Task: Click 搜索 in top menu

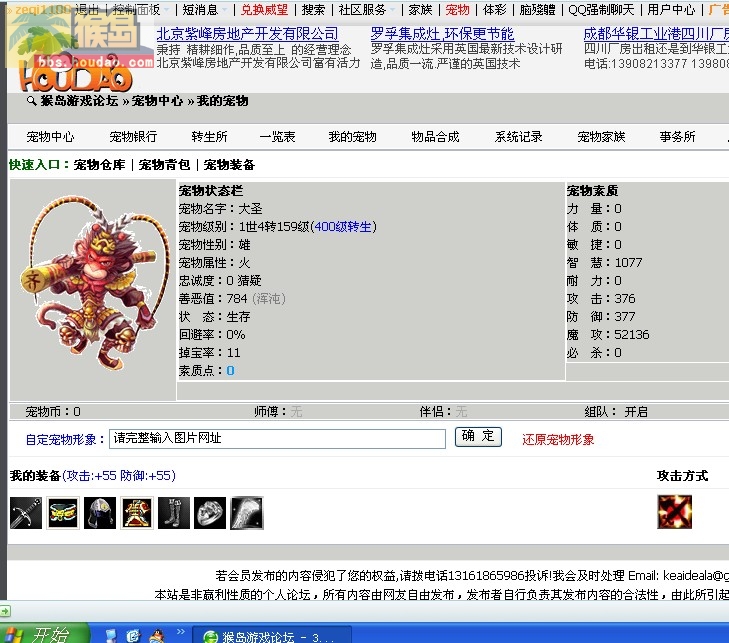Action: click(313, 9)
